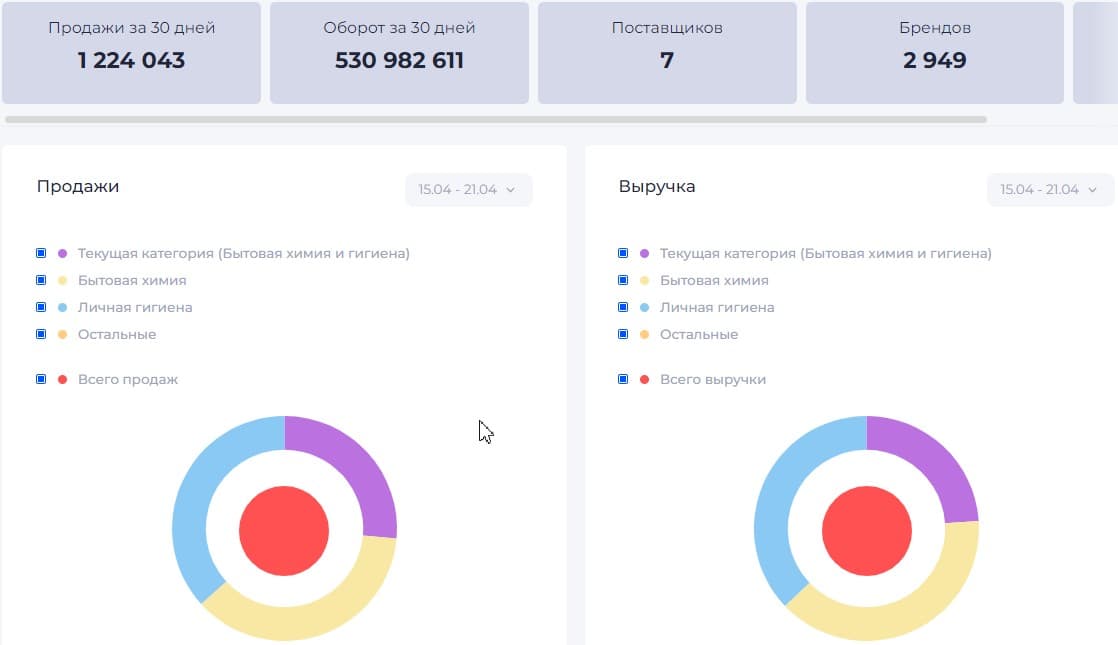Toggle 'Остальные' checkbox in Выручка panel
The width and height of the screenshot is (1118, 645).
(622, 334)
